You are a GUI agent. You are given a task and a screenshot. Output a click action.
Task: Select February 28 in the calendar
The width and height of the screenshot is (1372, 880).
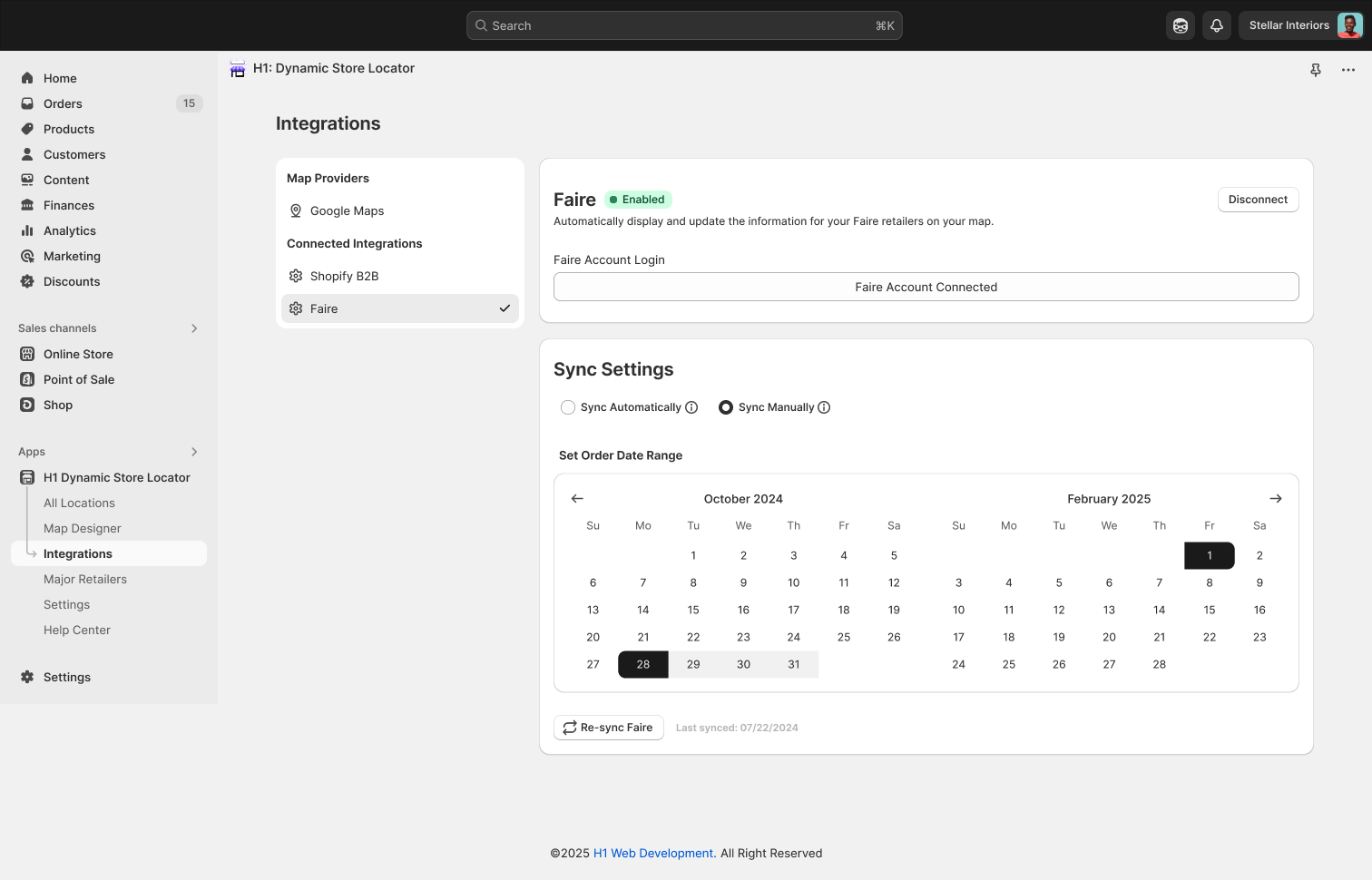coord(1159,664)
